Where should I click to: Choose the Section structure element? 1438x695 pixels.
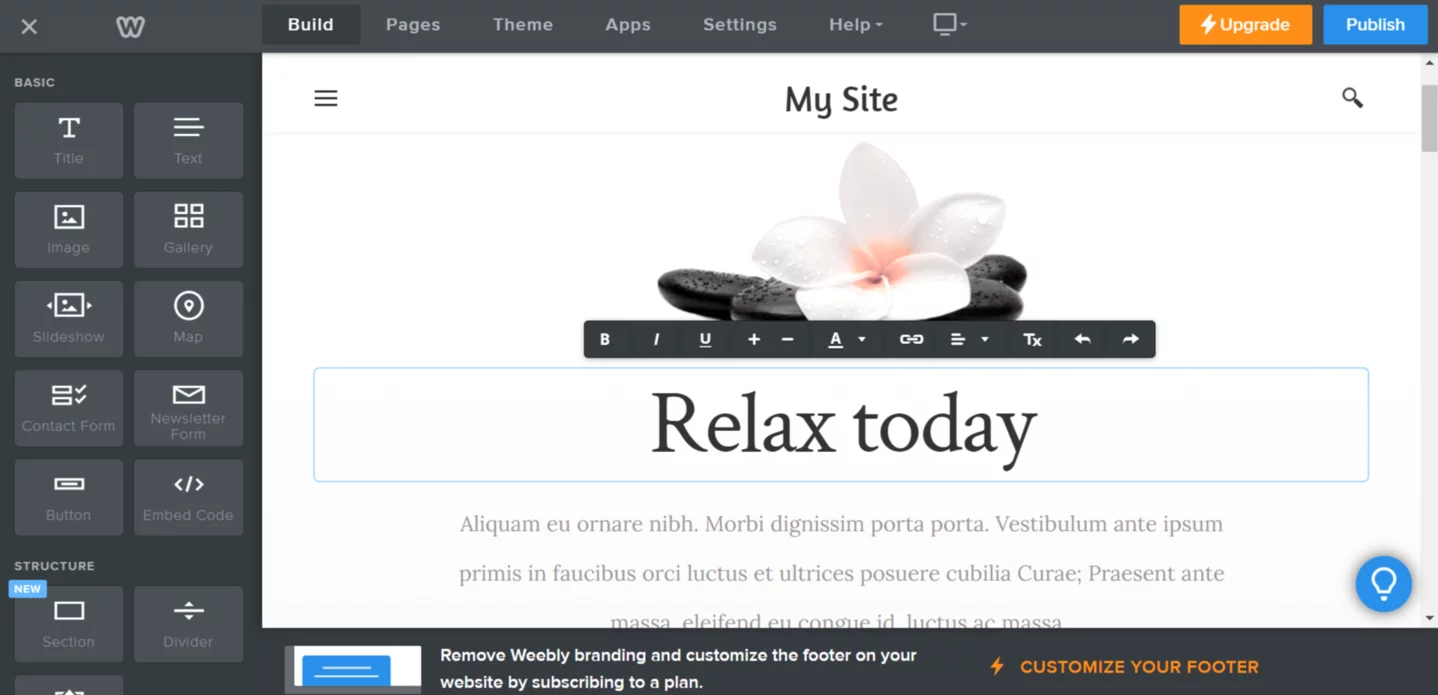tap(68, 623)
